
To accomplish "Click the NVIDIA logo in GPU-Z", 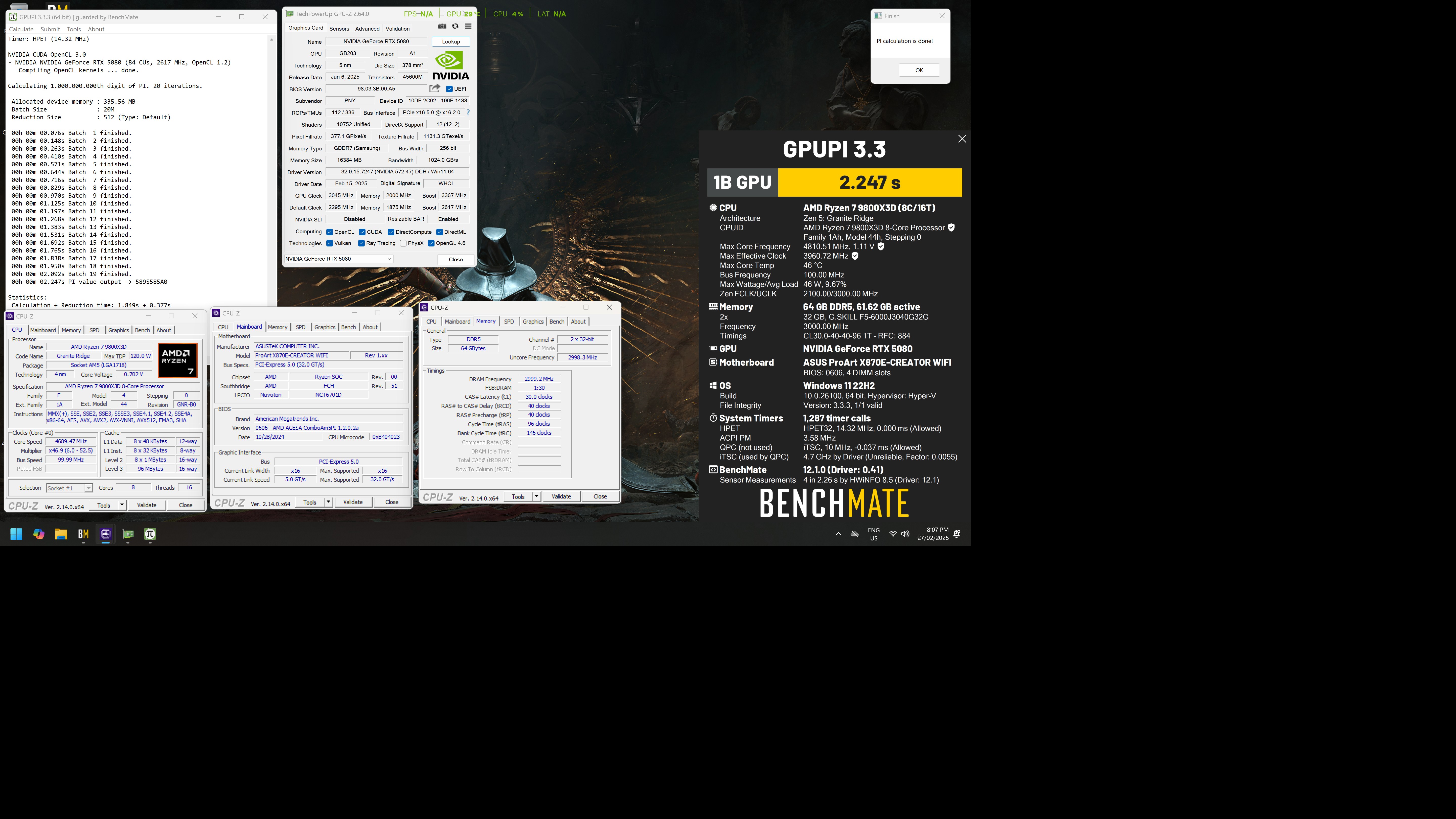I will [450, 65].
